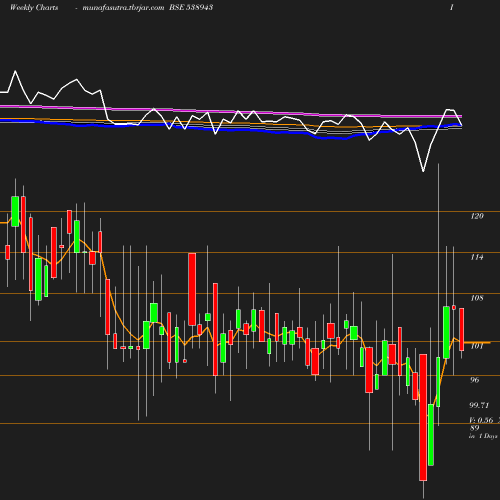Image resolution: width=500 pixels, height=500 pixels.
Task: Click the 'Weekly Charts' title text
Action: click(34, 7)
